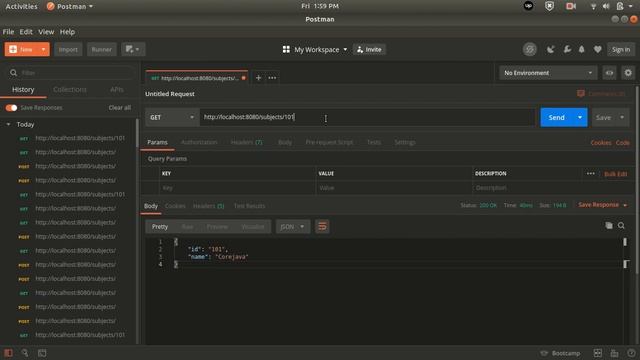Open the console icon in status bar

(x=42, y=353)
